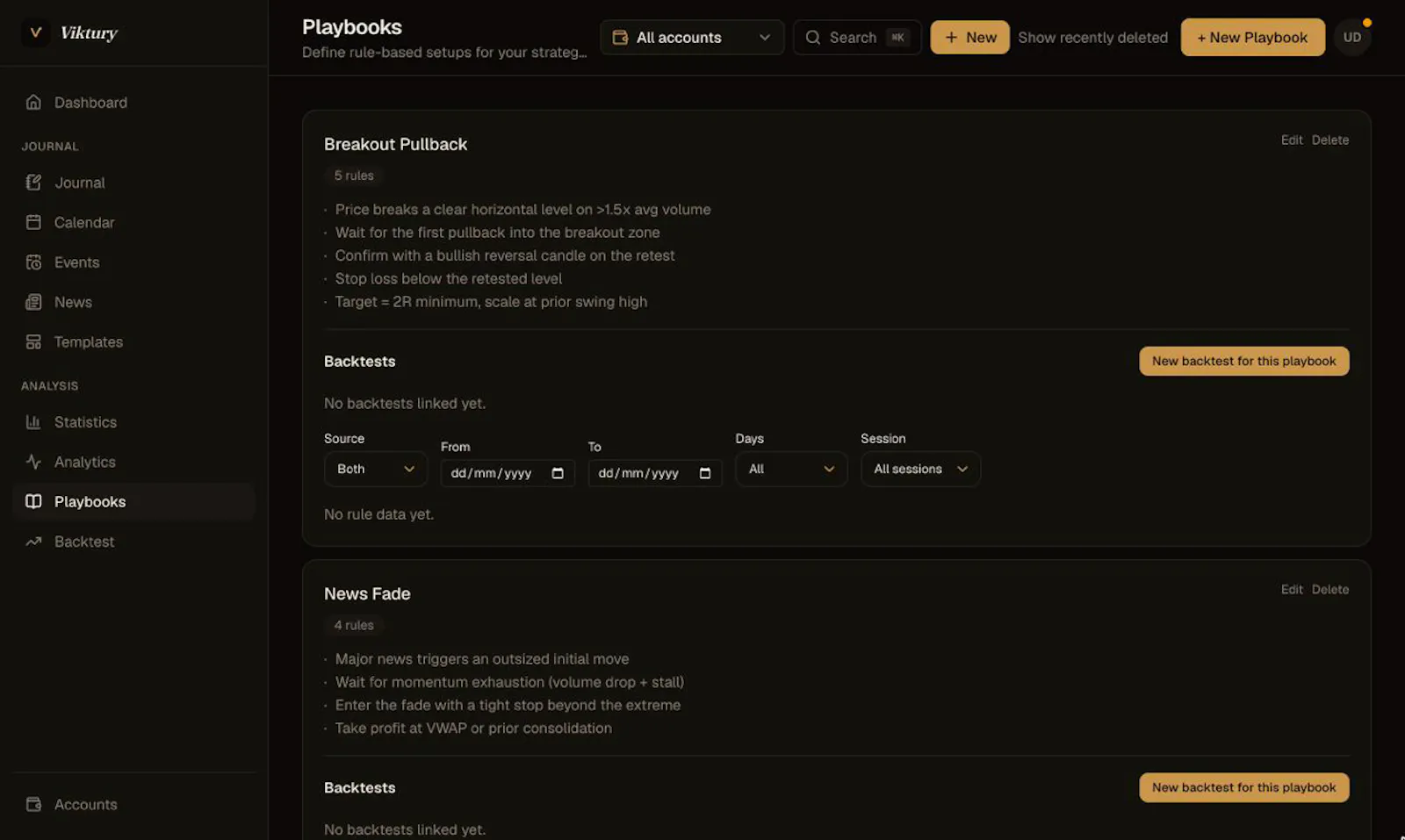The image size is (1405, 840).
Task: Open the From date calendar picker icon
Action: (x=558, y=473)
